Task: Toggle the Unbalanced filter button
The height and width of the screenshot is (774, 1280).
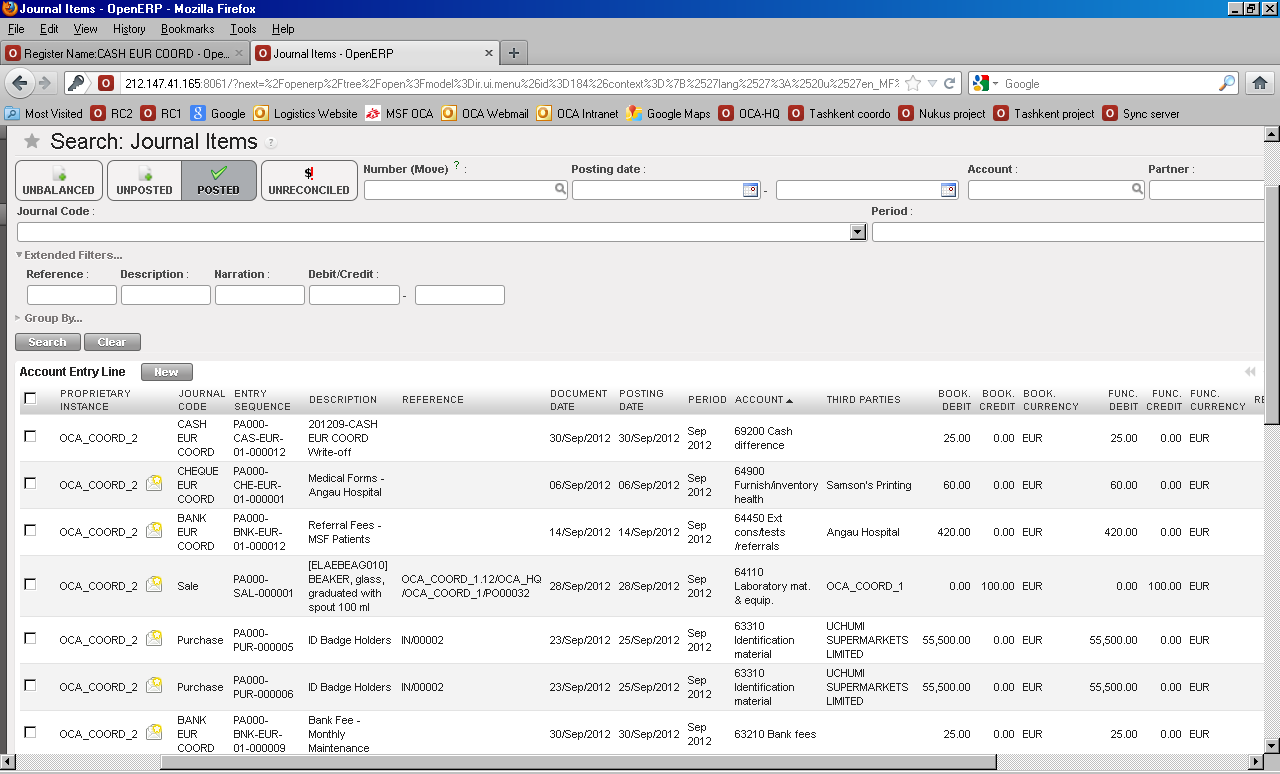Action: point(59,180)
